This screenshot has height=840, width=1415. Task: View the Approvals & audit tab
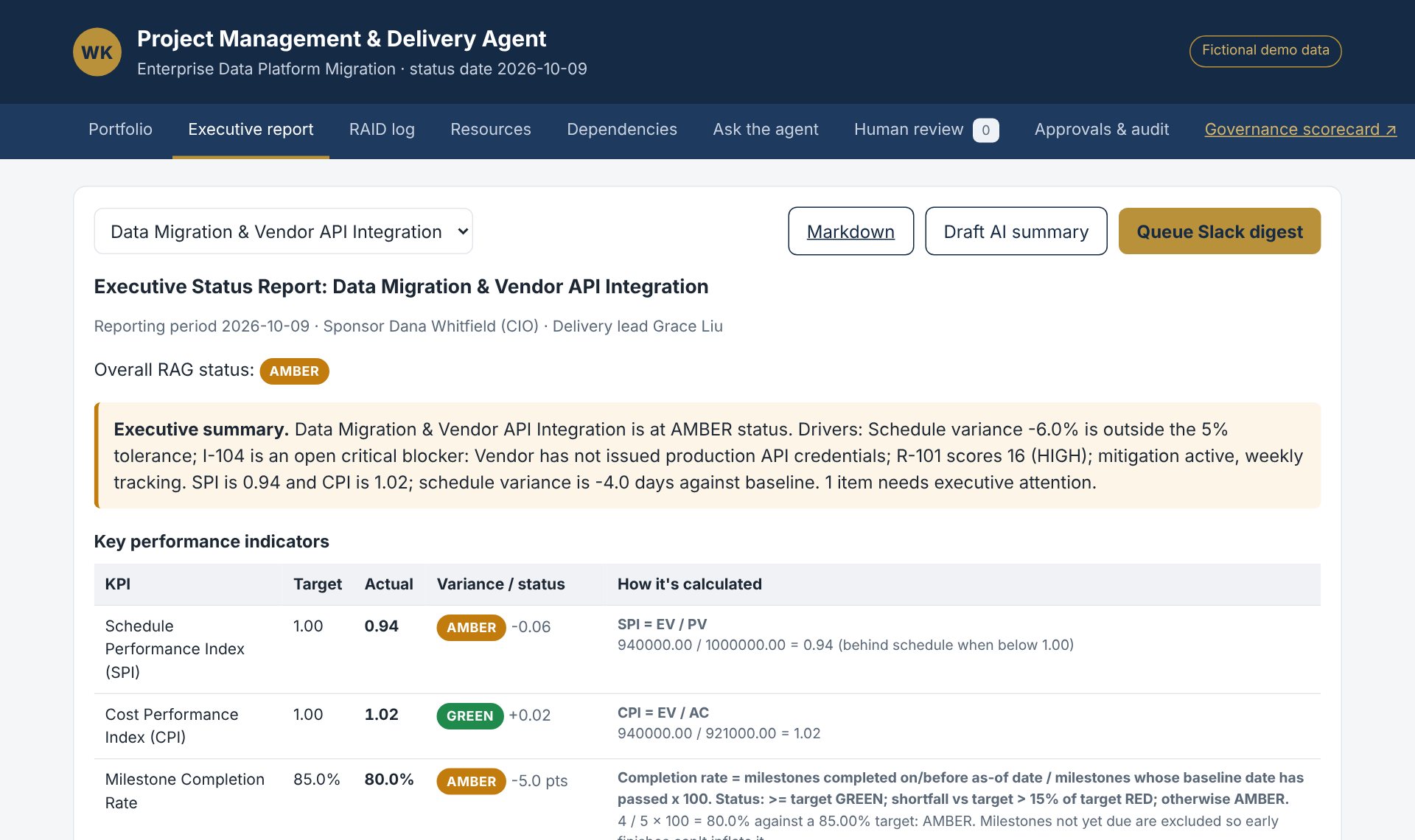point(1101,130)
